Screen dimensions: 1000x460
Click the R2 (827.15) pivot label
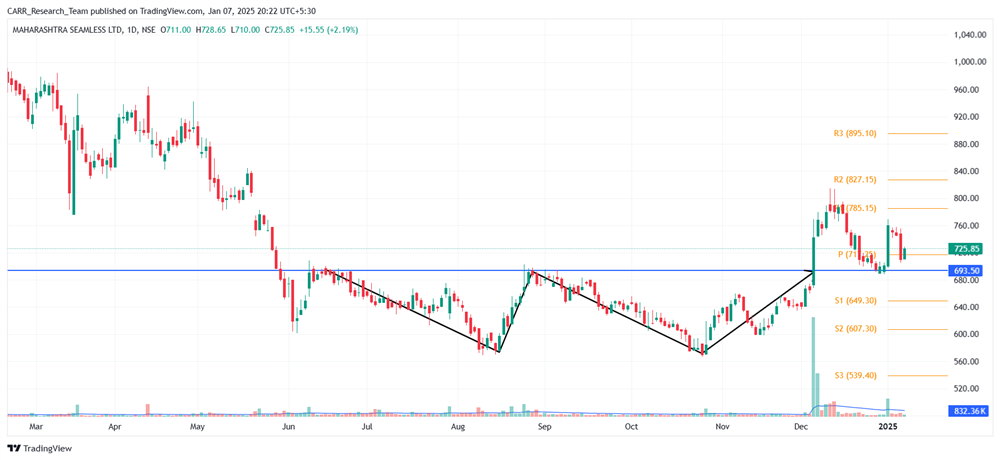(855, 180)
